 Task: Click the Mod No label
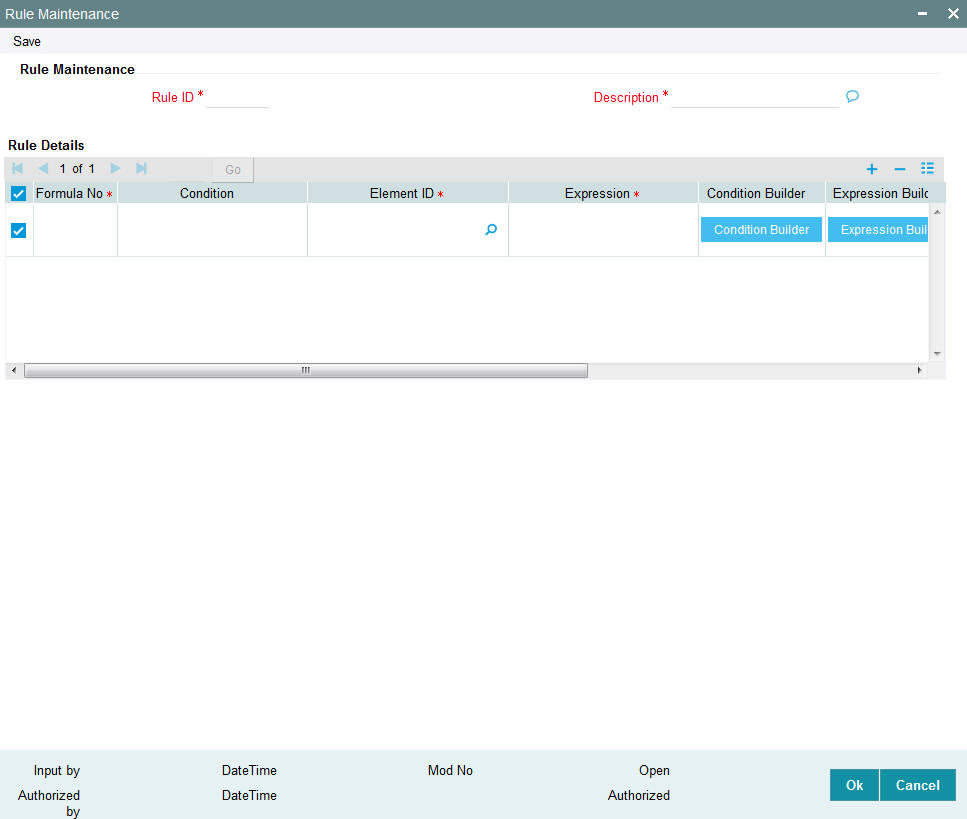(x=450, y=770)
